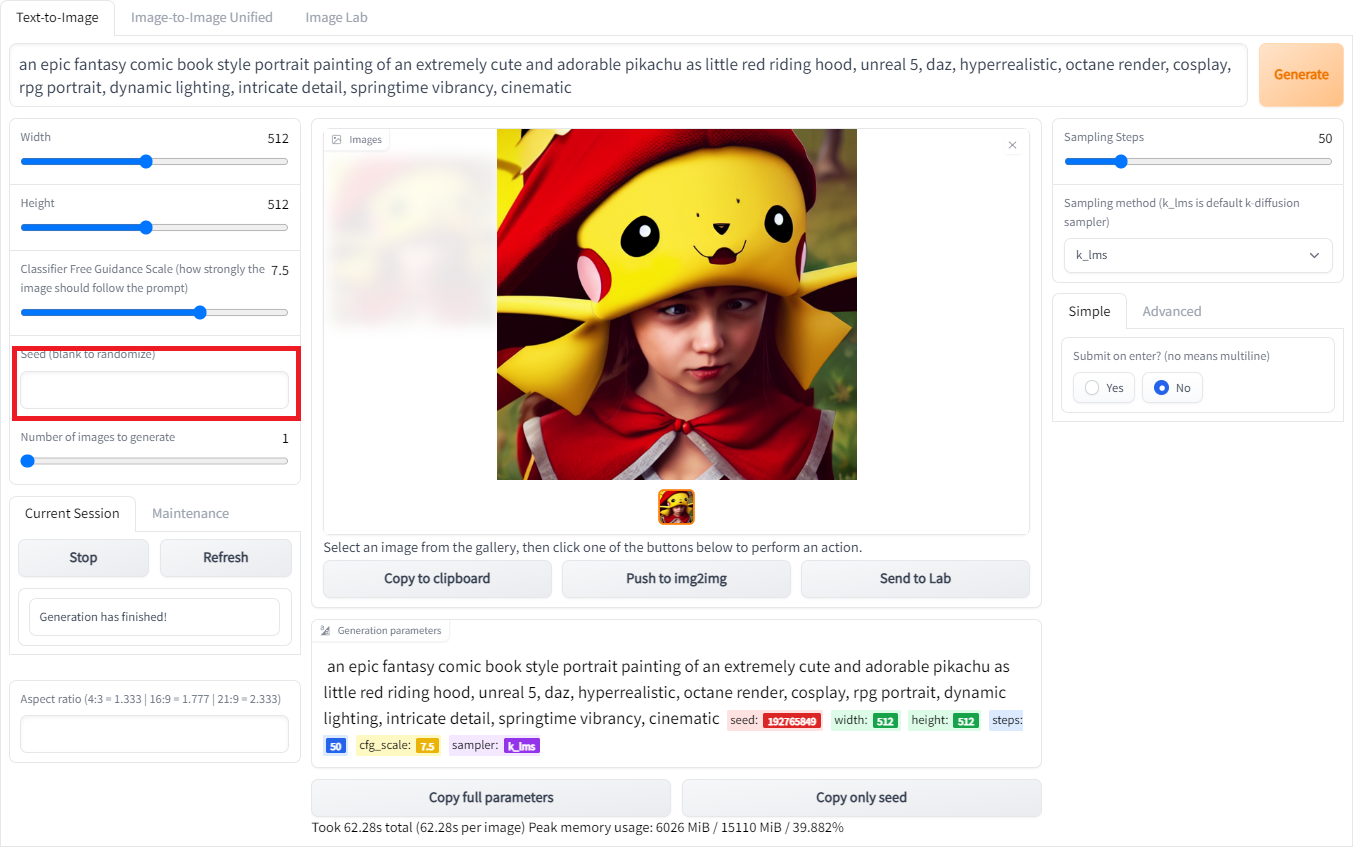
Task: Click the Sampling Steps value 50
Action: coord(1325,138)
